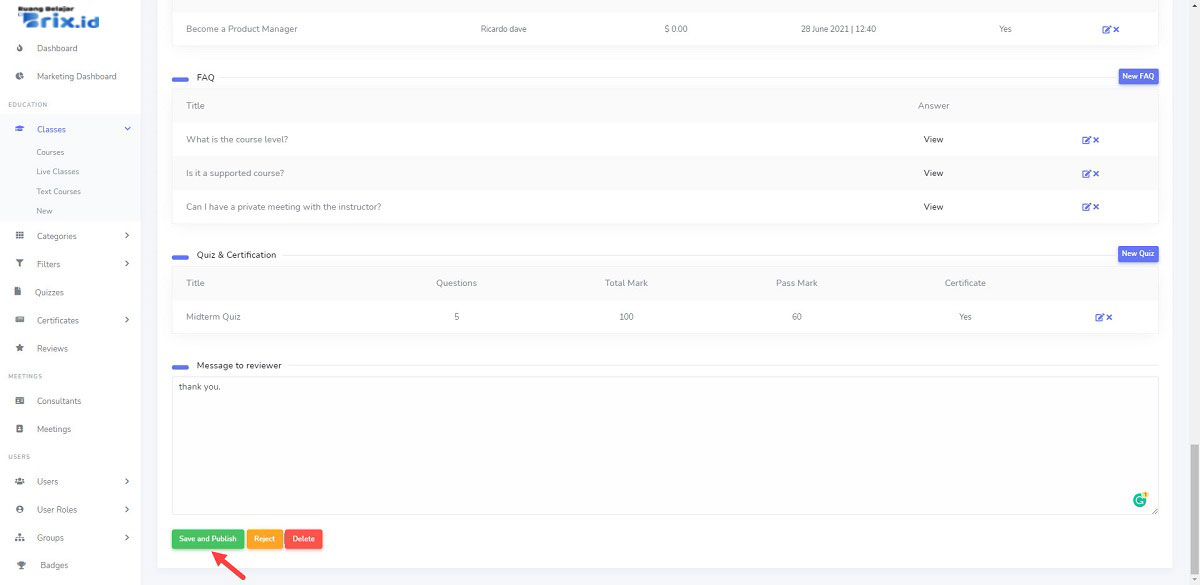The width and height of the screenshot is (1200, 585).
Task: View answer for 'What is the course level?'
Action: coord(933,140)
